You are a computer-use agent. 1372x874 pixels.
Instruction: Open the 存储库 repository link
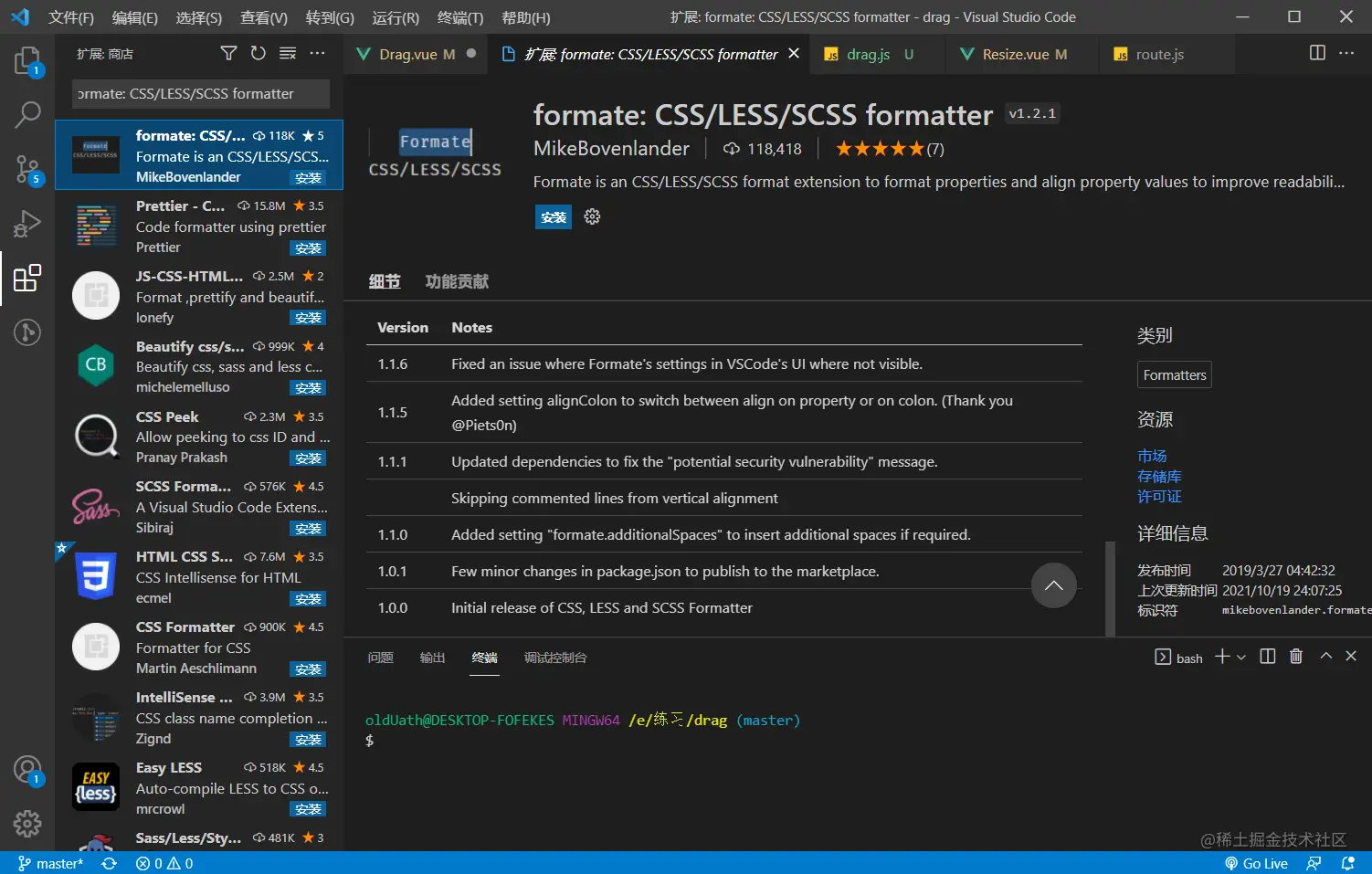tap(1159, 476)
